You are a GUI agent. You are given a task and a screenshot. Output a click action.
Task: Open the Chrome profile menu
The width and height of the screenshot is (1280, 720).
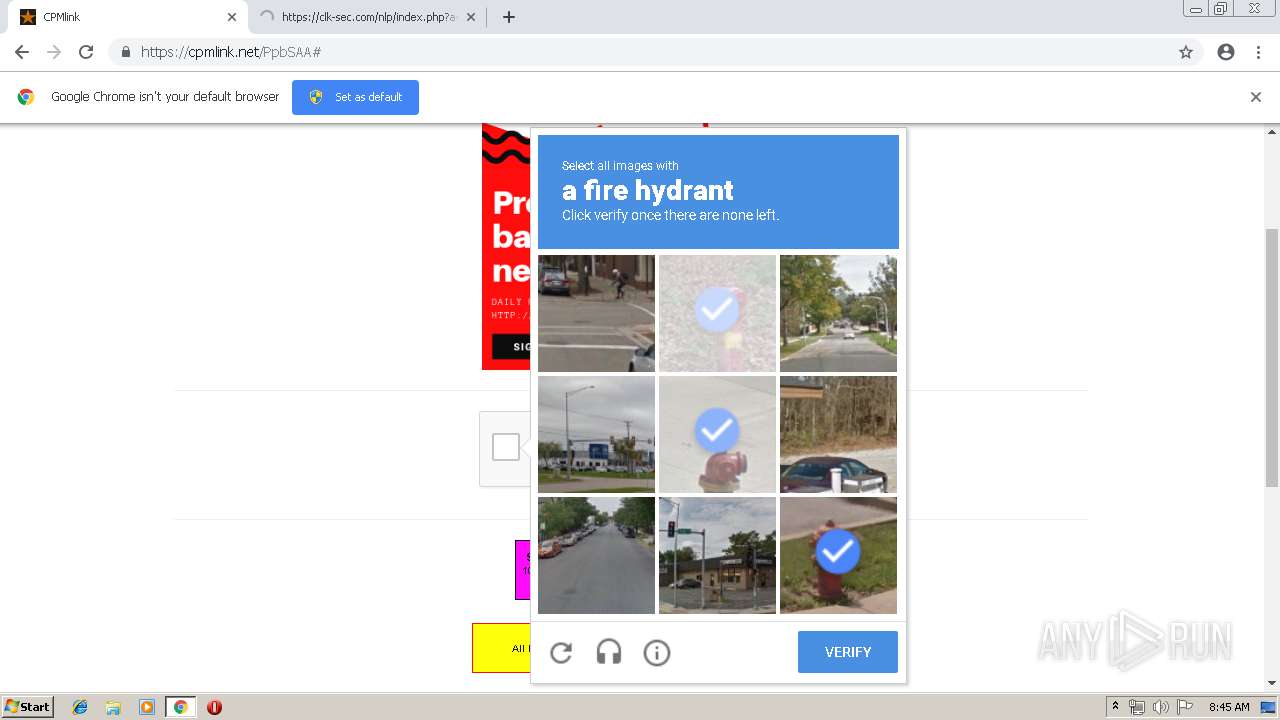pos(1226,52)
